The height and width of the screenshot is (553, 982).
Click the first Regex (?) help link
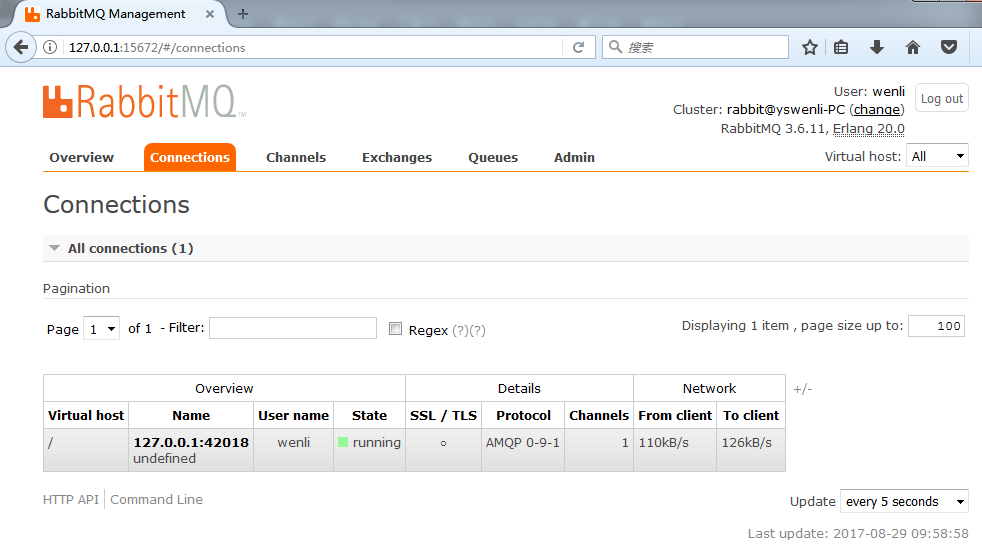(x=460, y=330)
